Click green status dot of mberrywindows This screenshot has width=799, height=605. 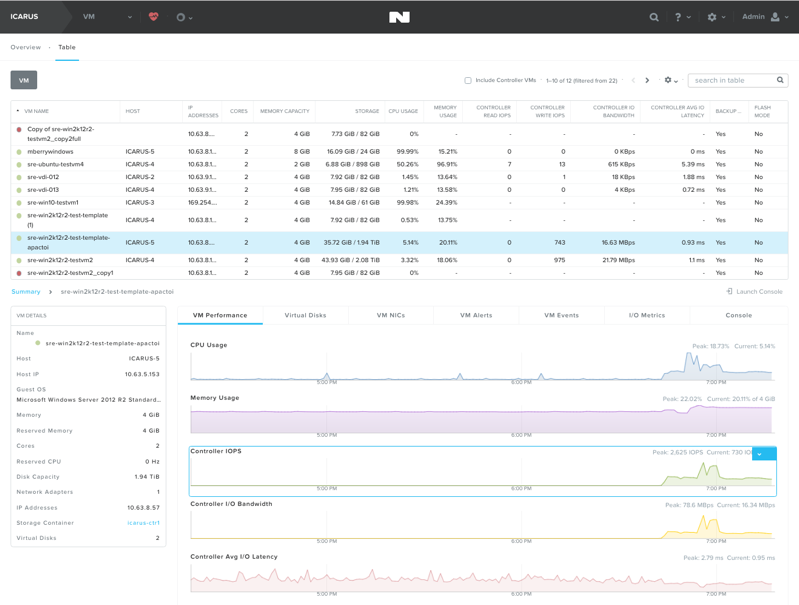click(19, 152)
